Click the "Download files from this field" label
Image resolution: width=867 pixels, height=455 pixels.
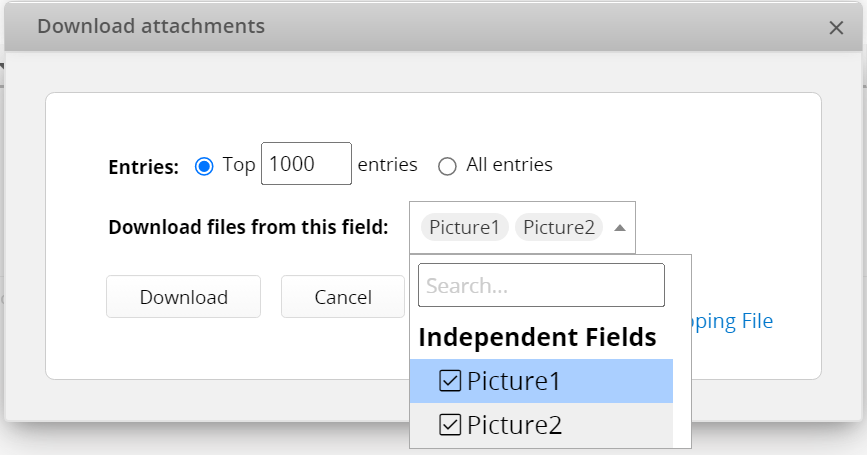248,227
